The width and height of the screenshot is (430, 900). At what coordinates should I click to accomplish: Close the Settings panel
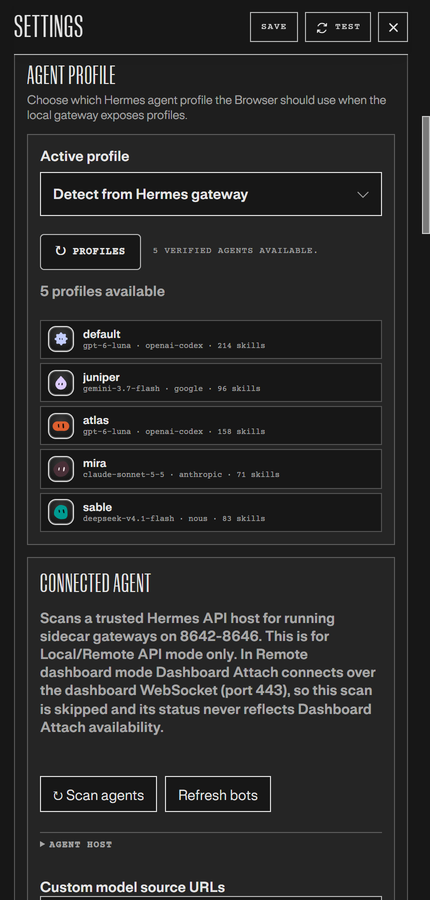[x=393, y=27]
